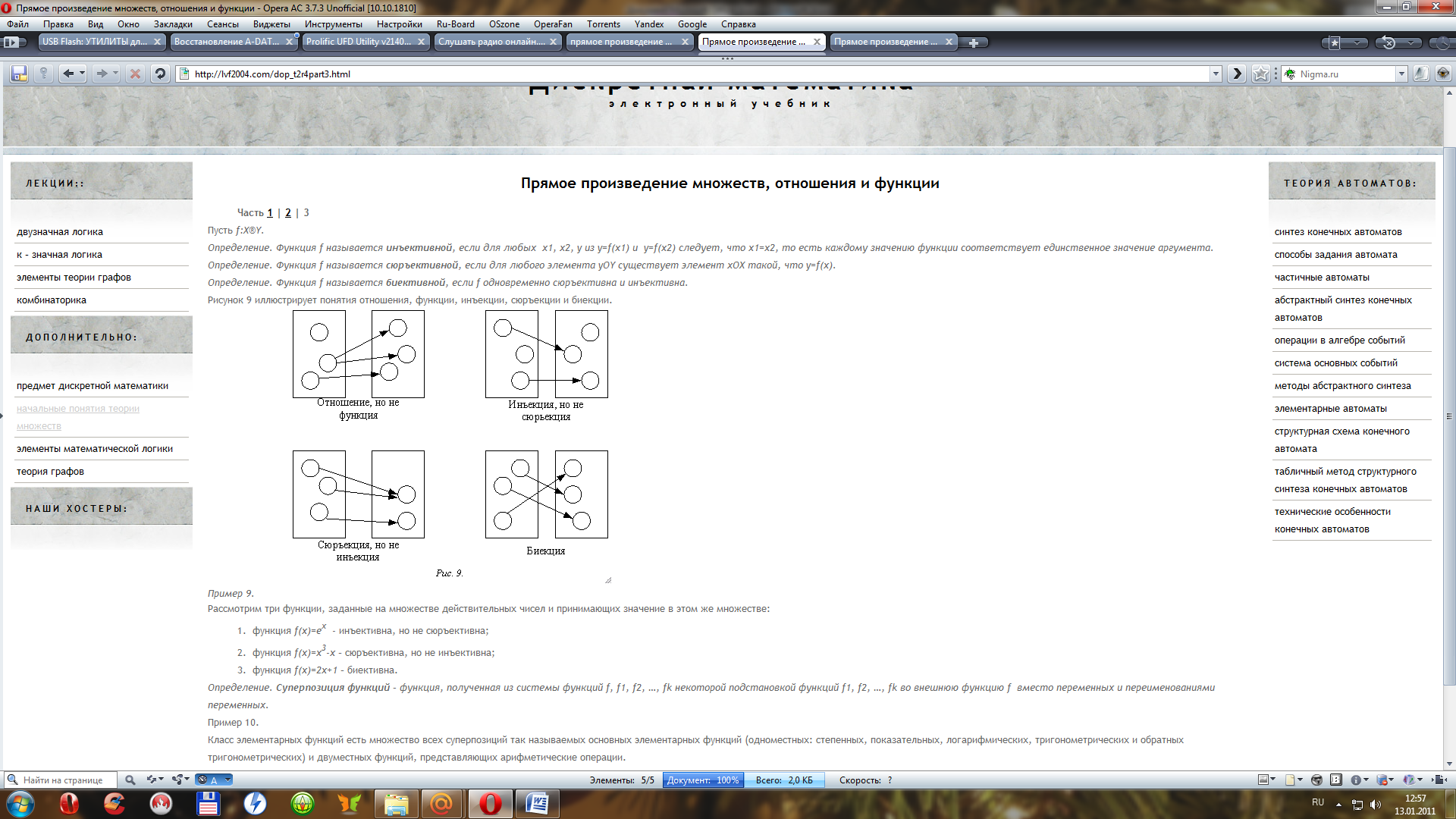Open 'частичные автоматы' link
The image size is (1456, 819).
[x=1322, y=278]
